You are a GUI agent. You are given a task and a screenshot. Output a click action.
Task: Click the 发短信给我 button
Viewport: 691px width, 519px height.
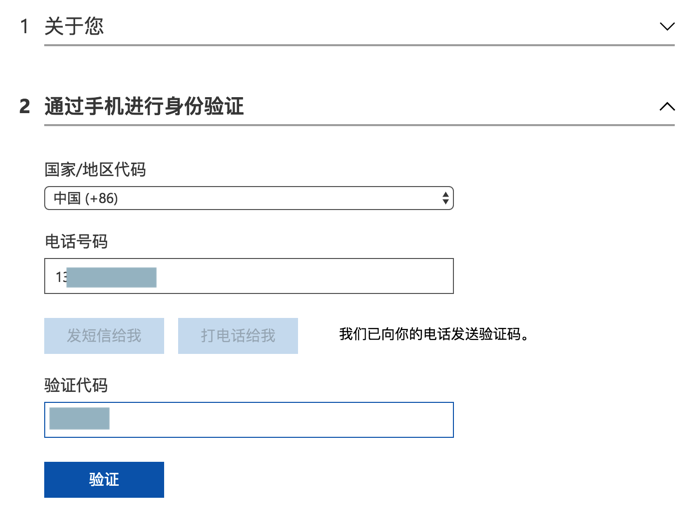pyautogui.click(x=104, y=336)
